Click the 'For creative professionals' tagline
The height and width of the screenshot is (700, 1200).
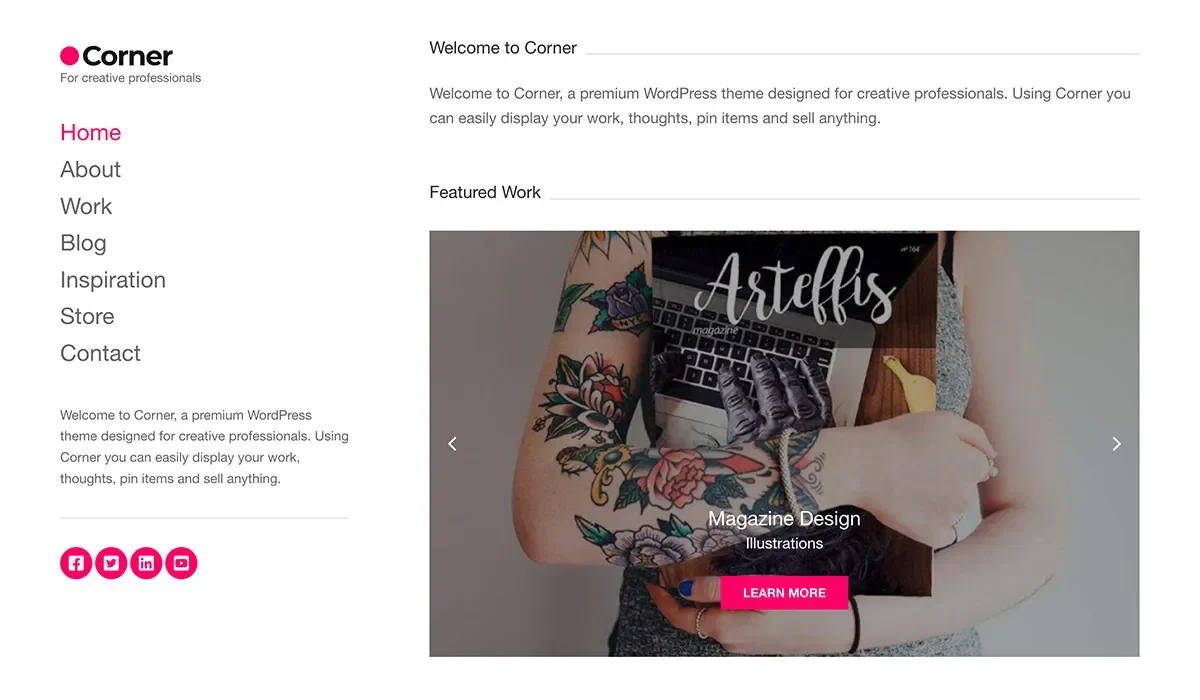coord(130,78)
